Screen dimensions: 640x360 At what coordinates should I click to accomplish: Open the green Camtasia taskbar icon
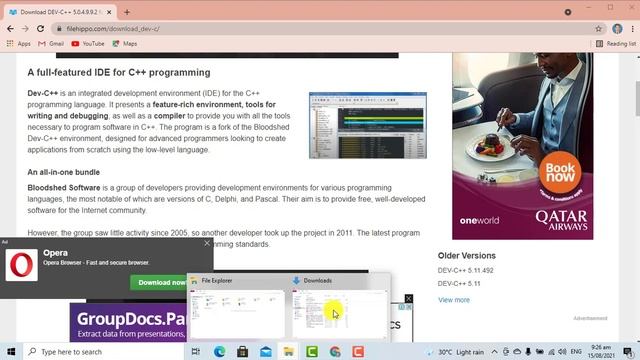pyautogui.click(x=312, y=352)
